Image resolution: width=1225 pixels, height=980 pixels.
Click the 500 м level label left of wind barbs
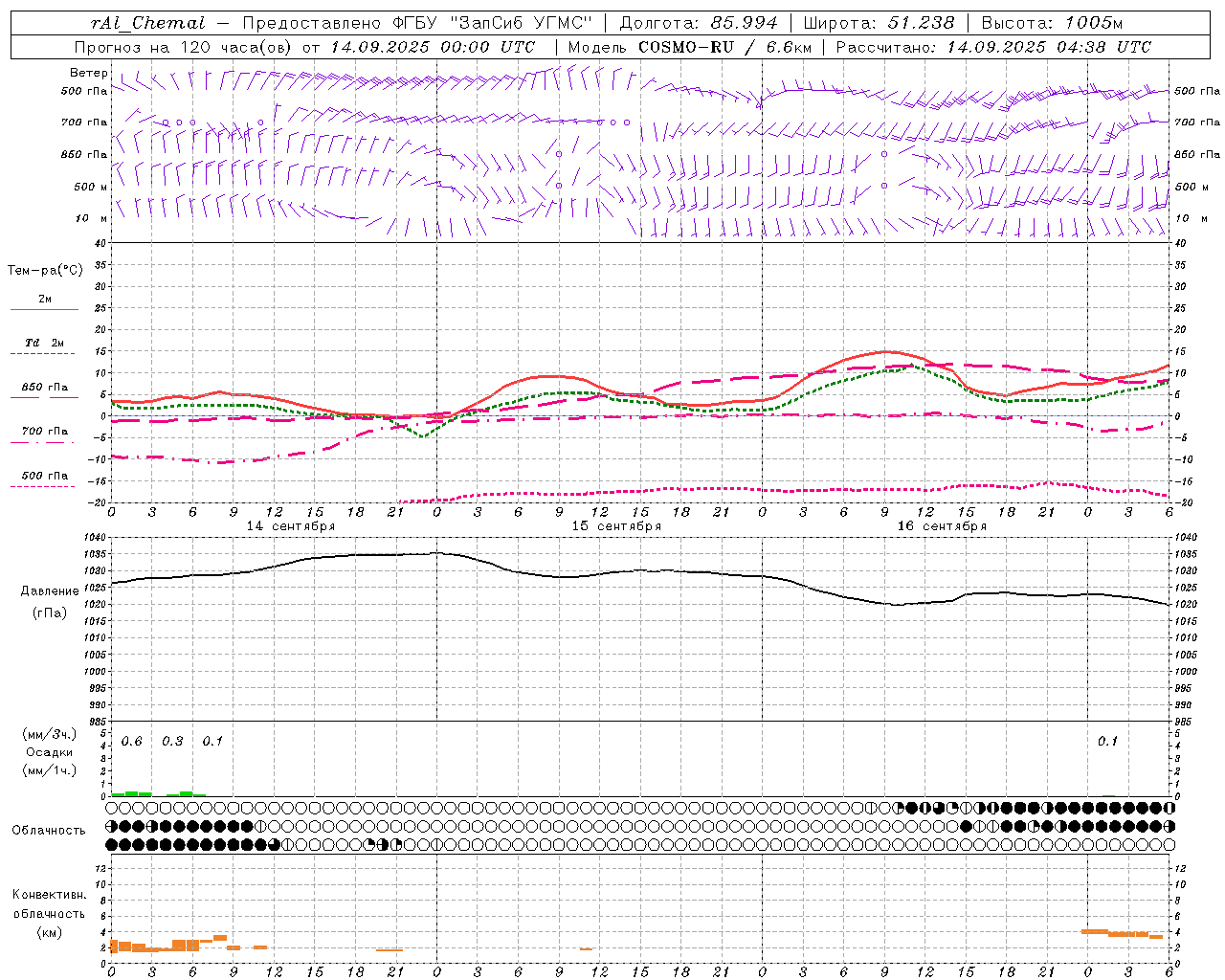click(x=91, y=187)
